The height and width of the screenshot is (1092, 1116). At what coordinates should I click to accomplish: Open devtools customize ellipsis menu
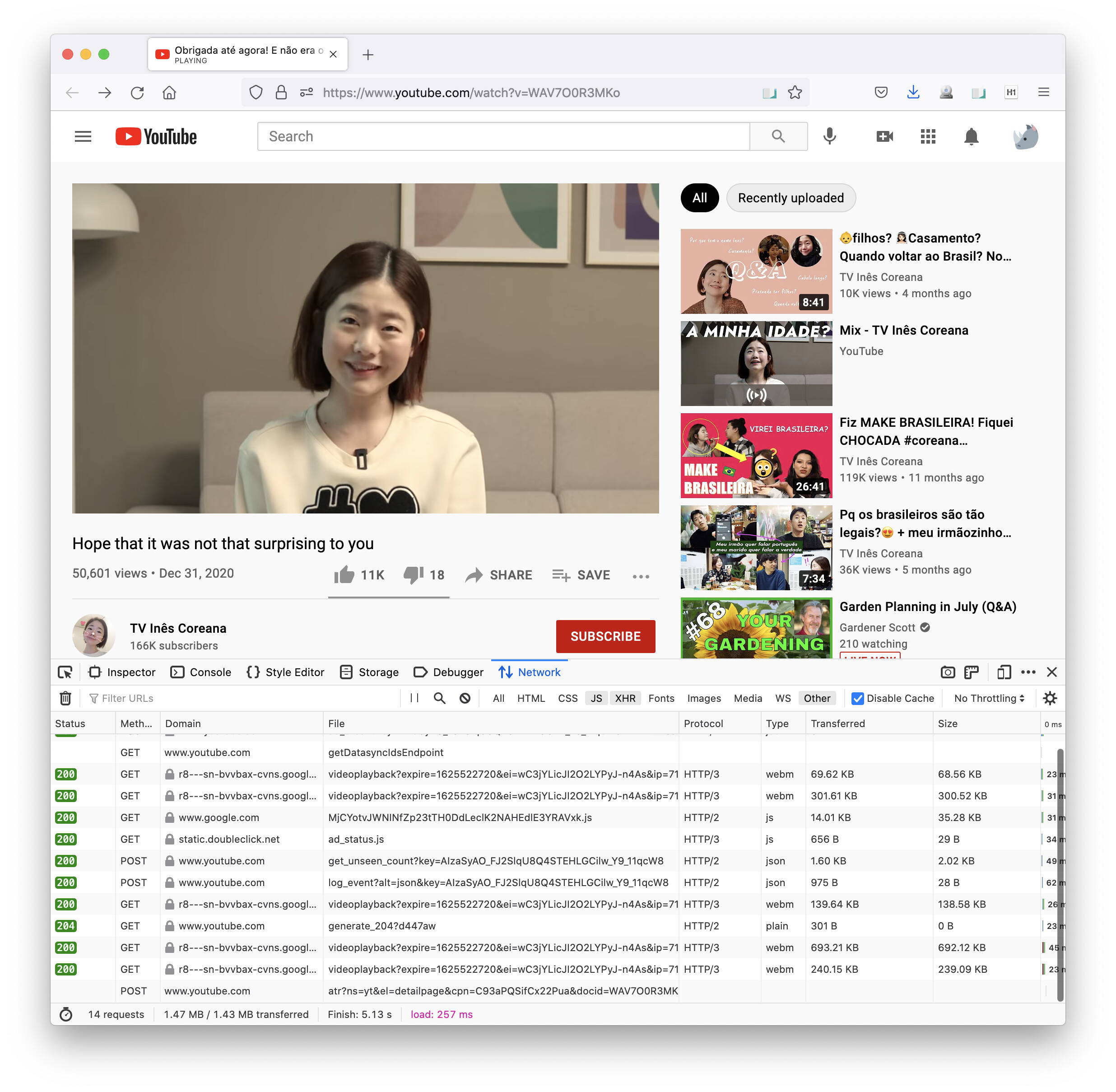coord(1028,672)
